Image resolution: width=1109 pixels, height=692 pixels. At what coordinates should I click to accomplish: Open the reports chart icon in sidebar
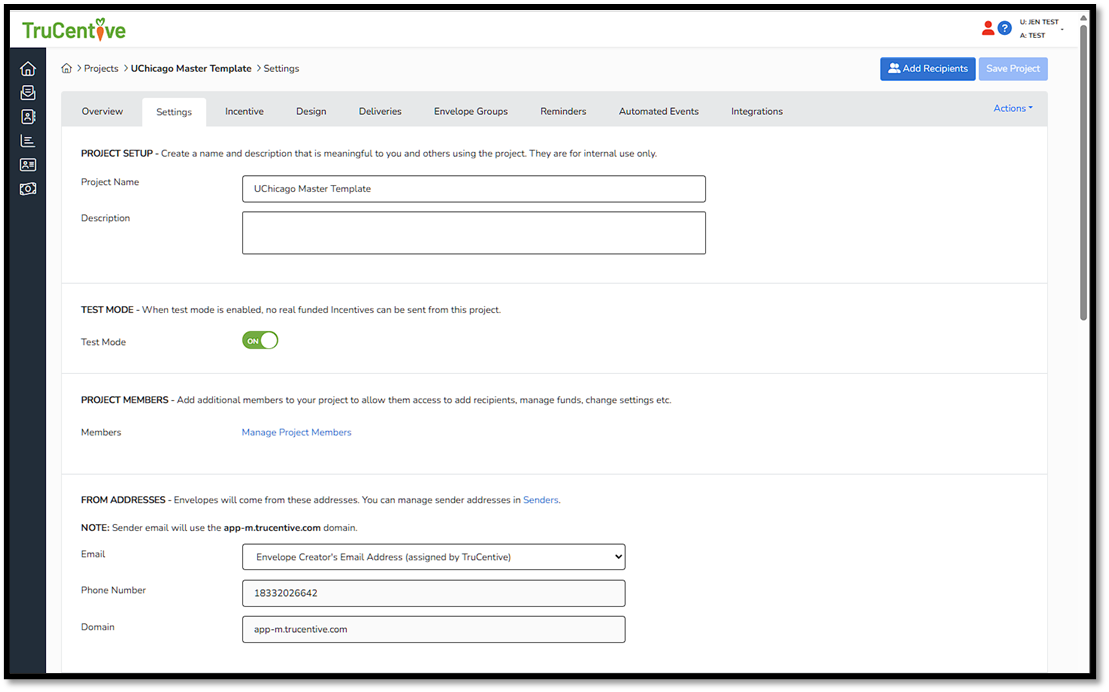28,141
